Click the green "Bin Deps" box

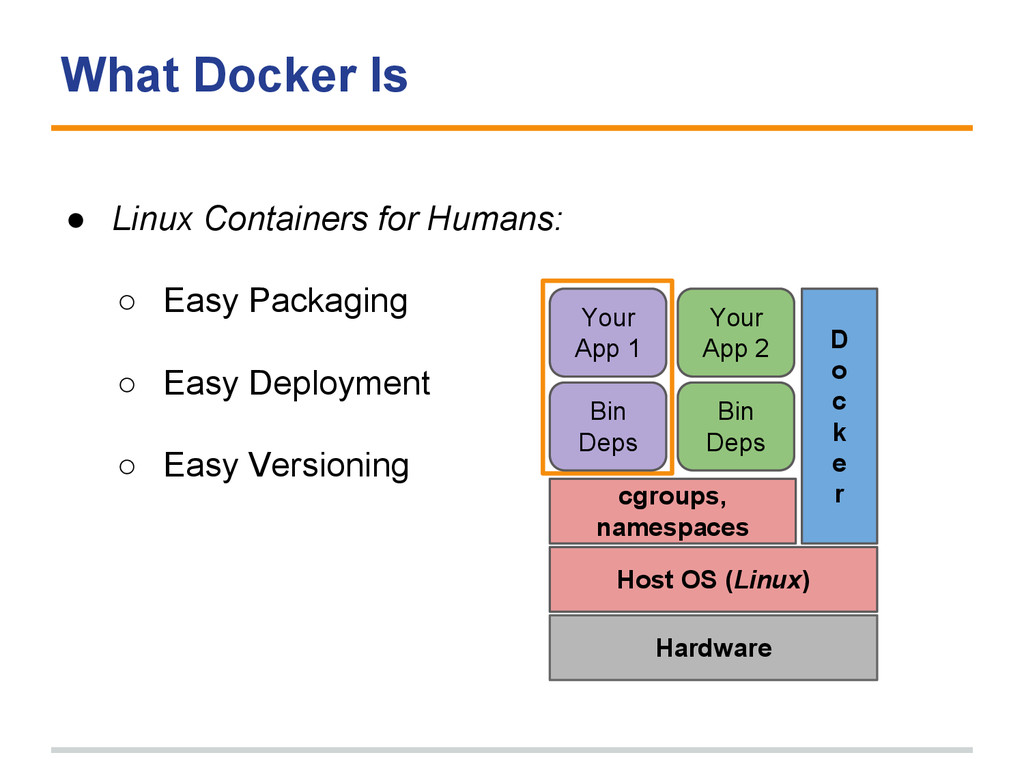tap(736, 426)
